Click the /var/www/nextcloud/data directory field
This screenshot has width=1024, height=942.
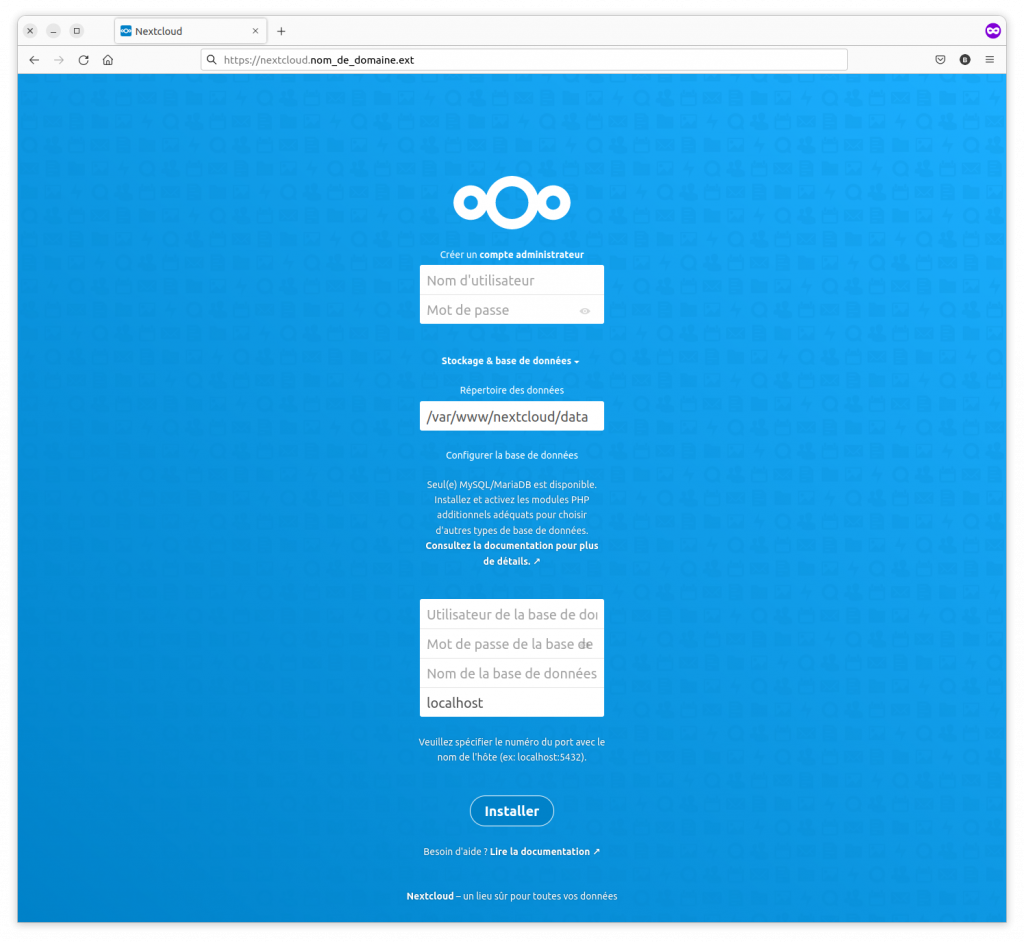[x=512, y=416]
